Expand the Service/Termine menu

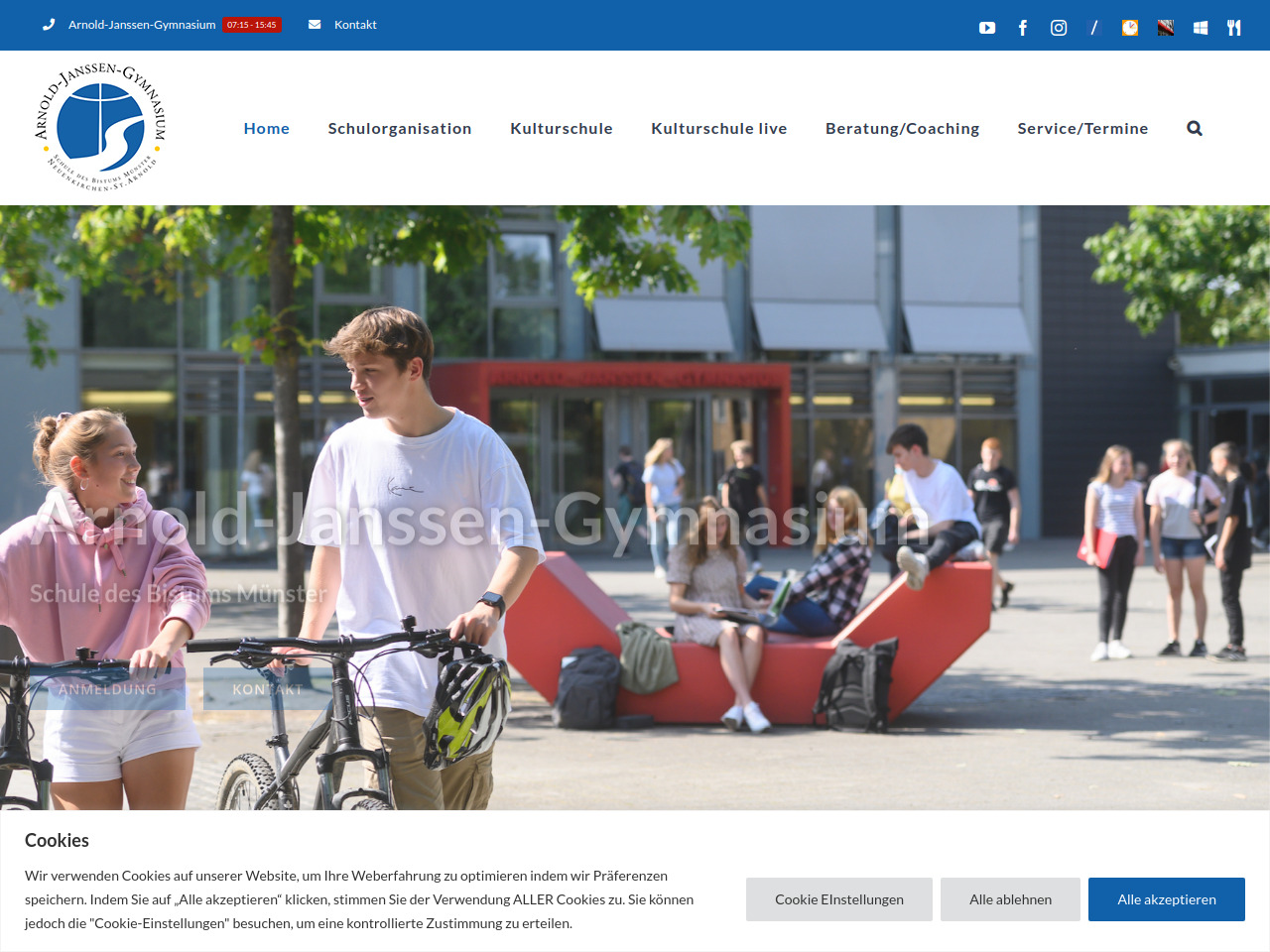(1082, 128)
